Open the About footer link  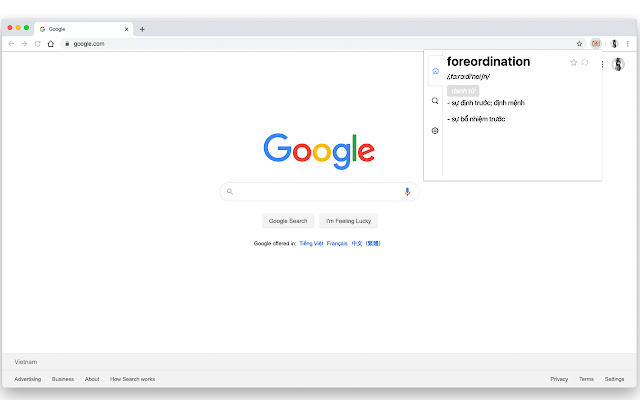click(x=92, y=379)
